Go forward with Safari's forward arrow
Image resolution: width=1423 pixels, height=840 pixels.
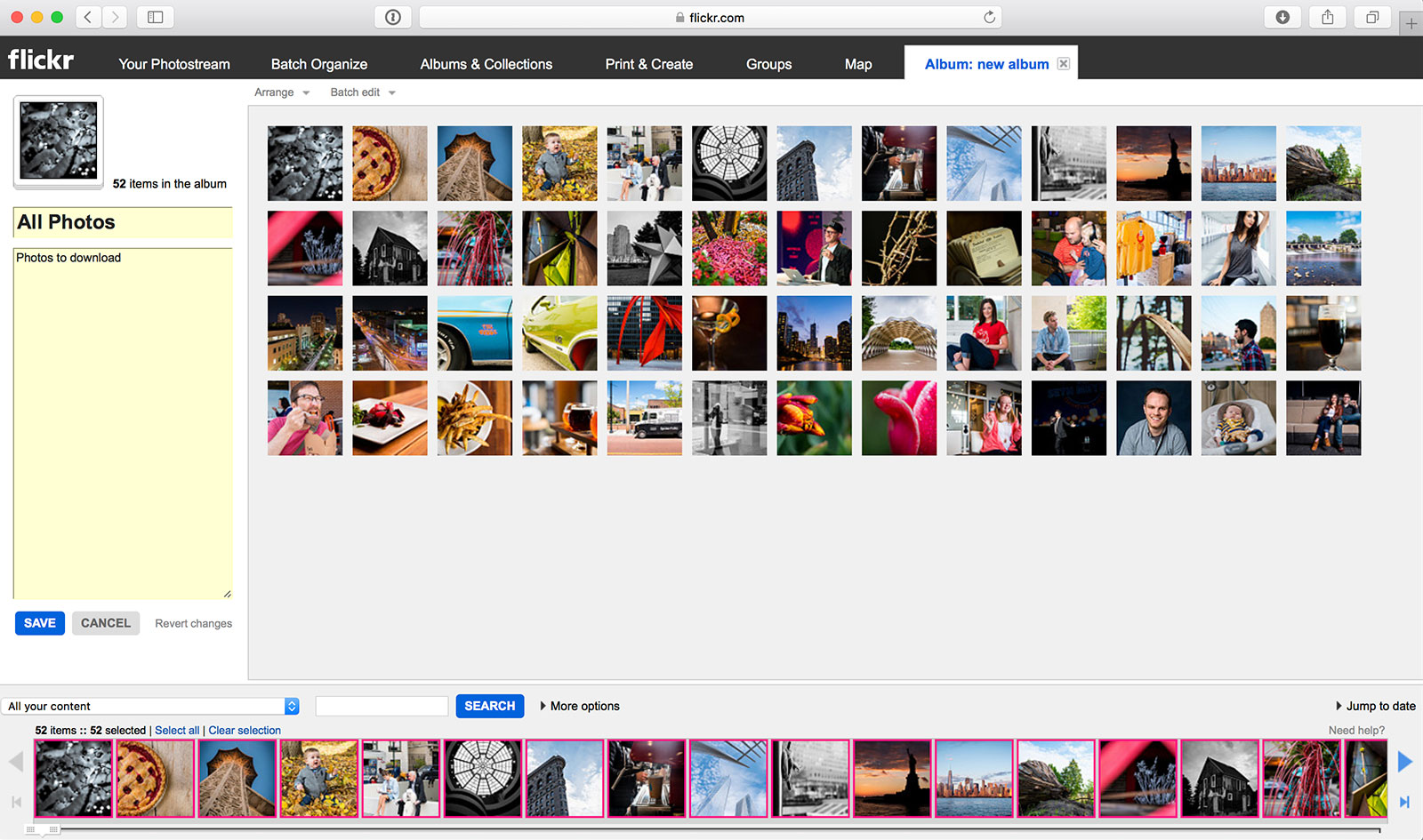(x=115, y=17)
